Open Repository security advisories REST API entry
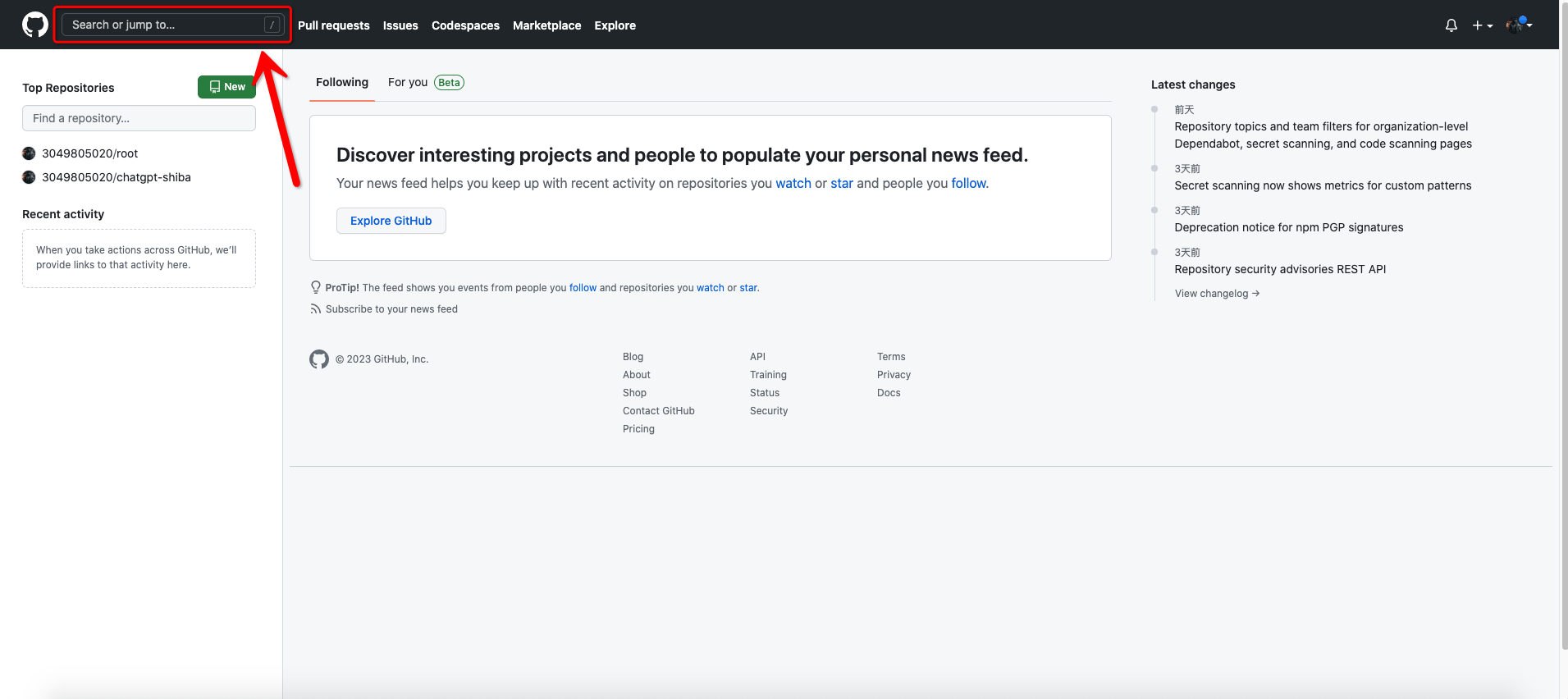Image resolution: width=1568 pixels, height=699 pixels. pyautogui.click(x=1280, y=269)
